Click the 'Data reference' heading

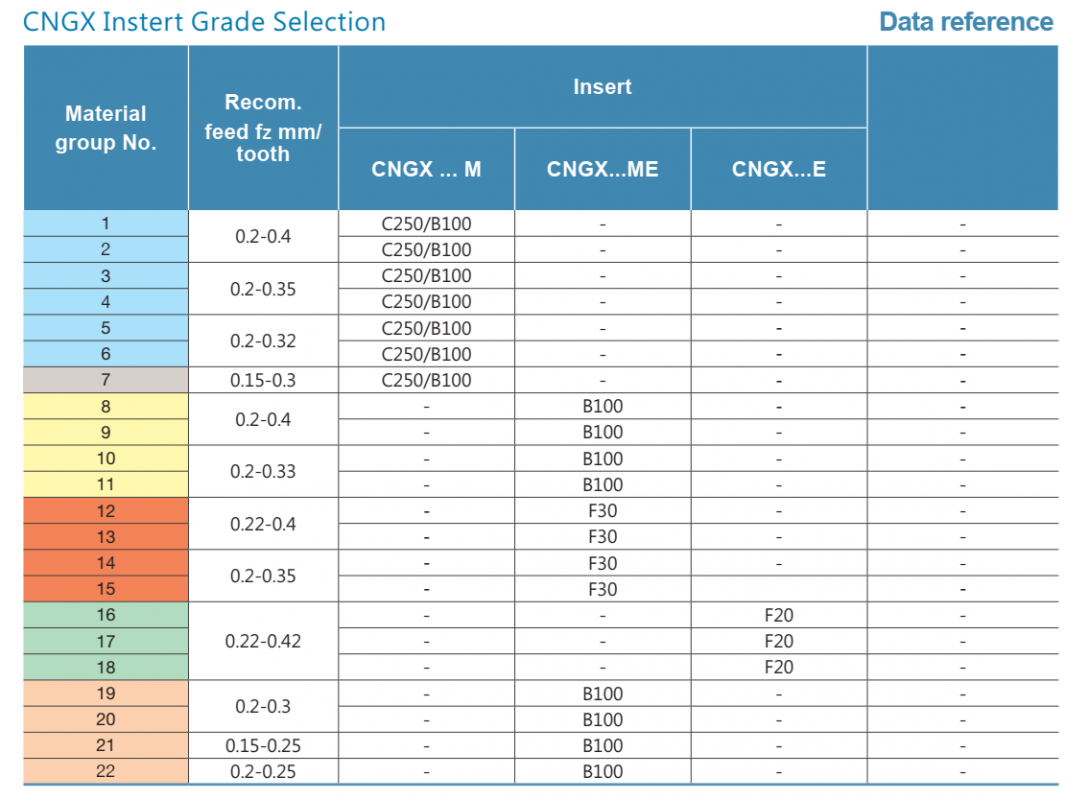tap(966, 22)
